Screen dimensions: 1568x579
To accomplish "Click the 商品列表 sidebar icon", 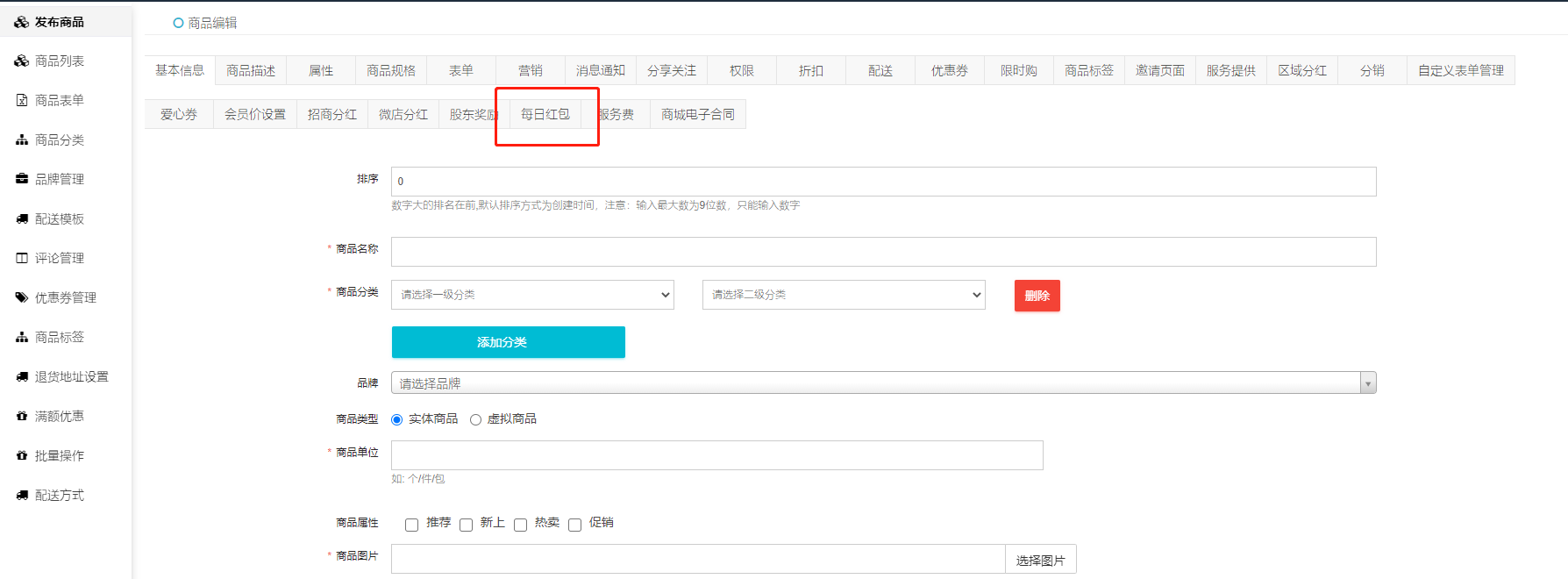I will (22, 61).
